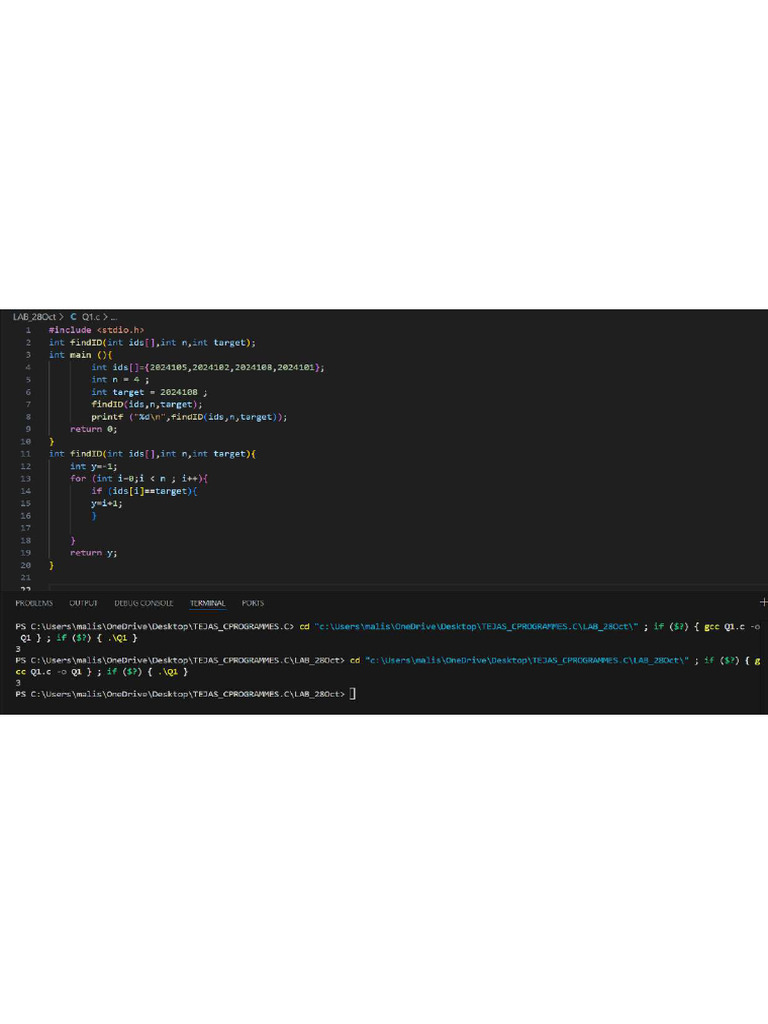Click line number 1 in the gutter

28,330
